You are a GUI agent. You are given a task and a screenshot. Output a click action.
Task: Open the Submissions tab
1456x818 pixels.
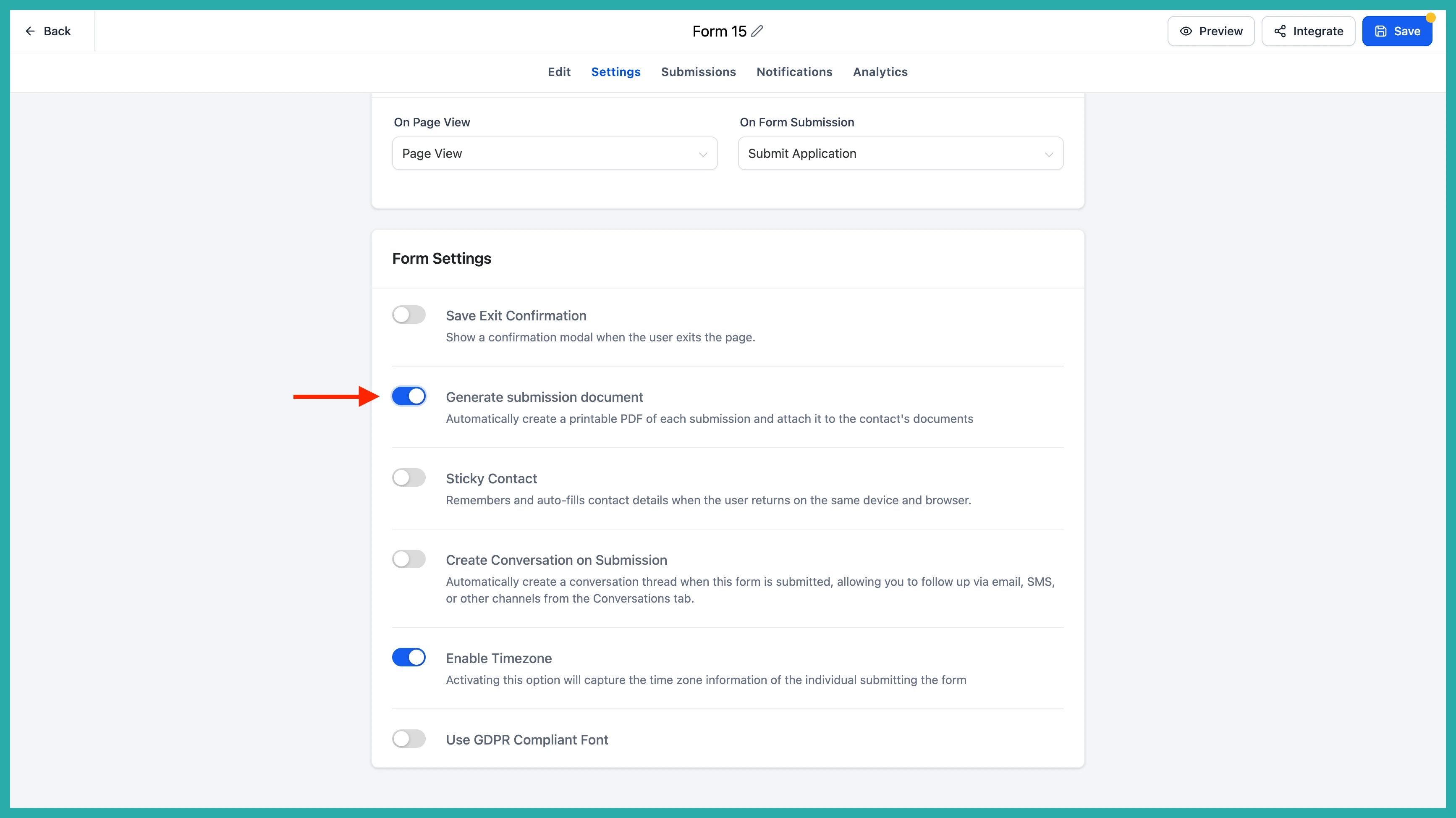pyautogui.click(x=699, y=72)
